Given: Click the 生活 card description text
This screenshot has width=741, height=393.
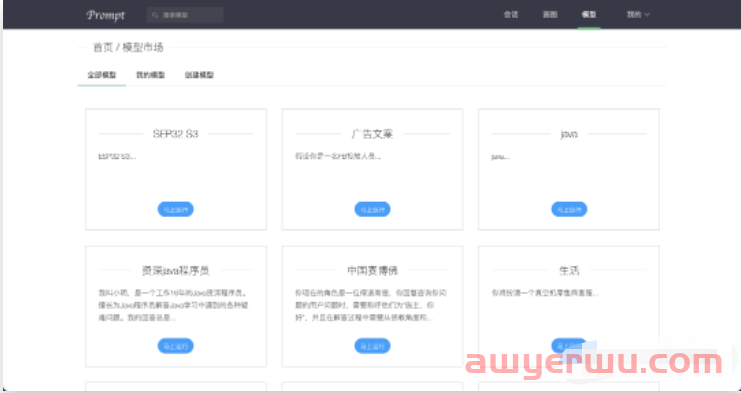Looking at the screenshot, I should click(545, 293).
